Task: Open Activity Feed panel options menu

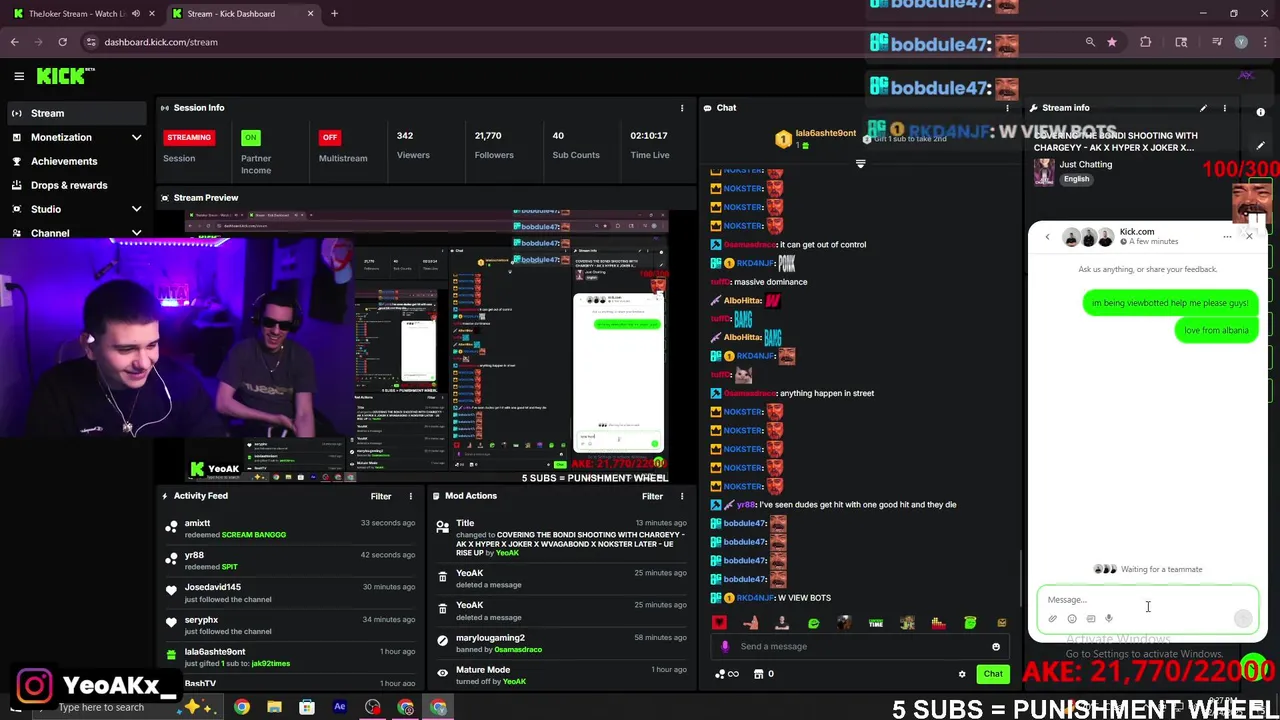Action: tap(410, 496)
